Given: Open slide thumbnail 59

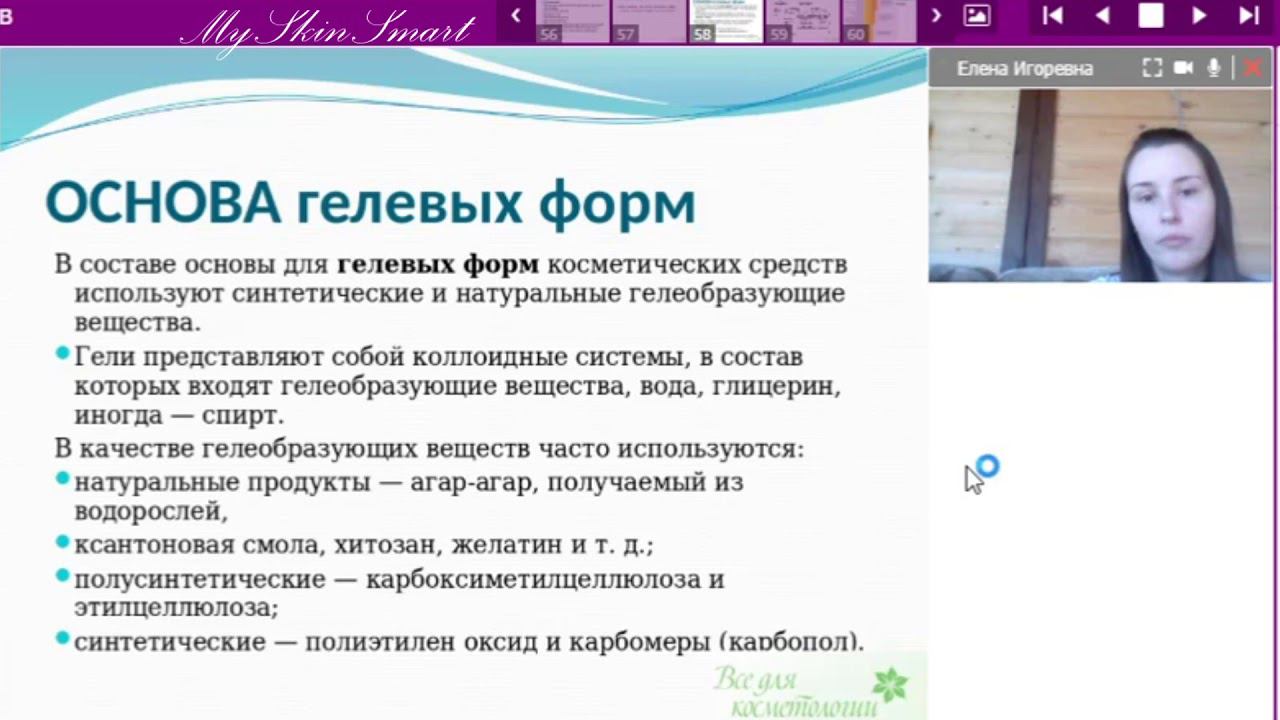Looking at the screenshot, I should [802, 21].
